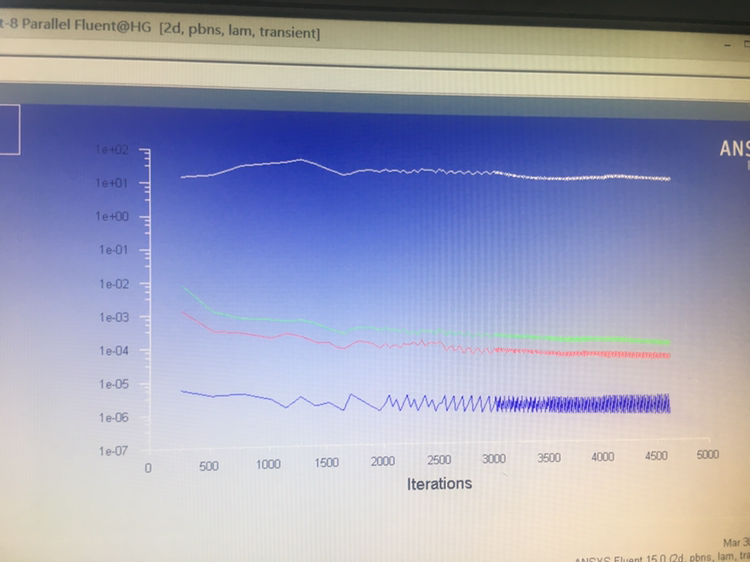The image size is (750, 562).
Task: Click the "1e-04" y-axis label
Action: pyautogui.click(x=114, y=351)
